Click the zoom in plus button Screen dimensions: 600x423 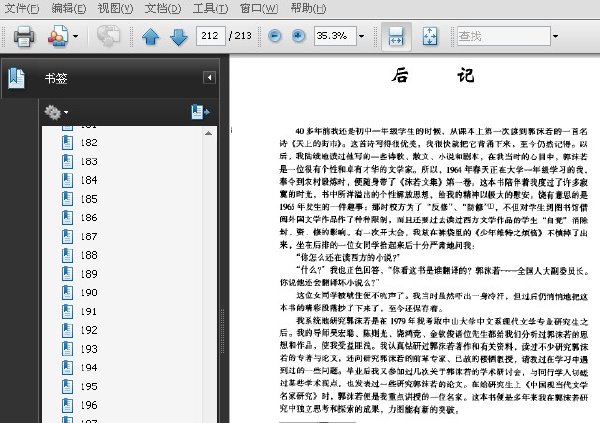point(298,36)
